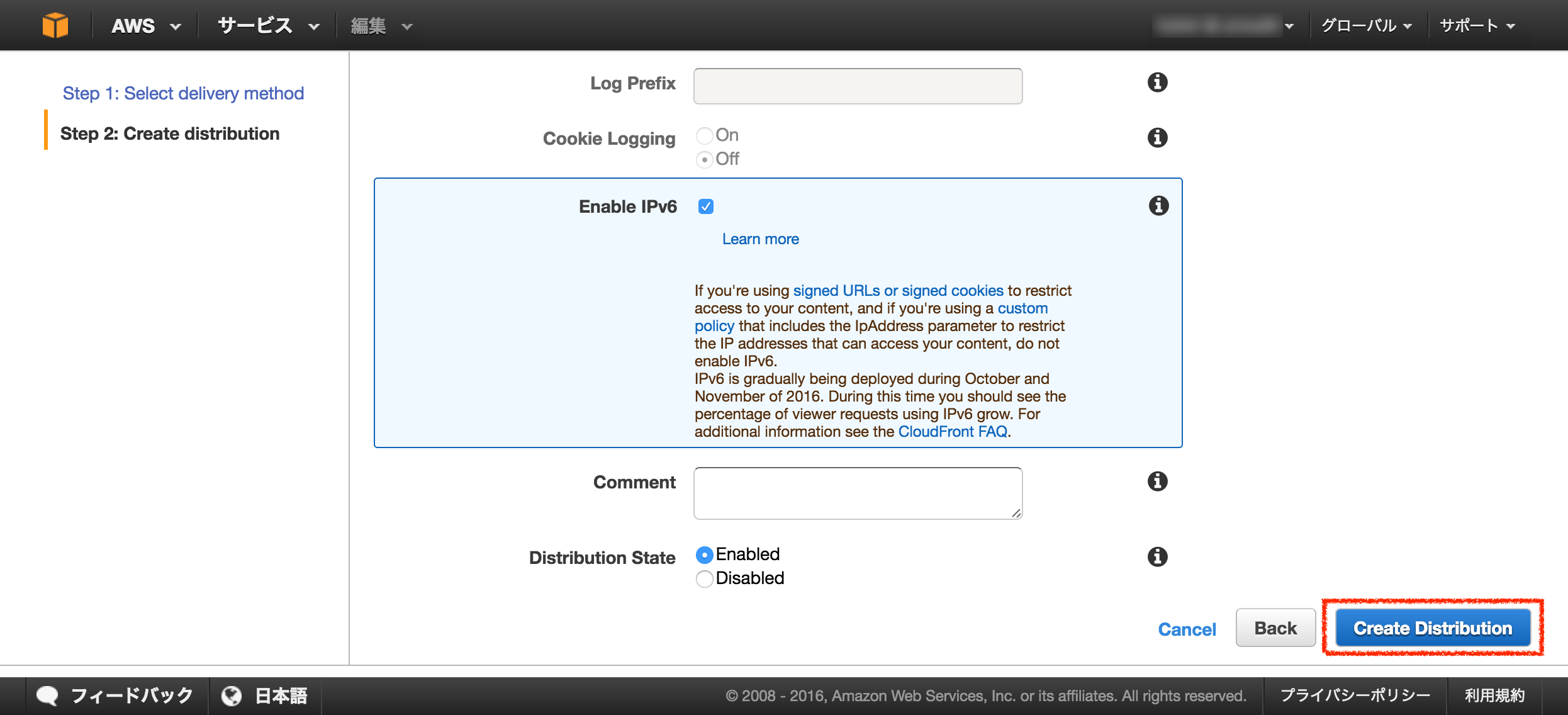Click the globe language icon
The height and width of the screenshot is (715, 1568).
[x=232, y=695]
